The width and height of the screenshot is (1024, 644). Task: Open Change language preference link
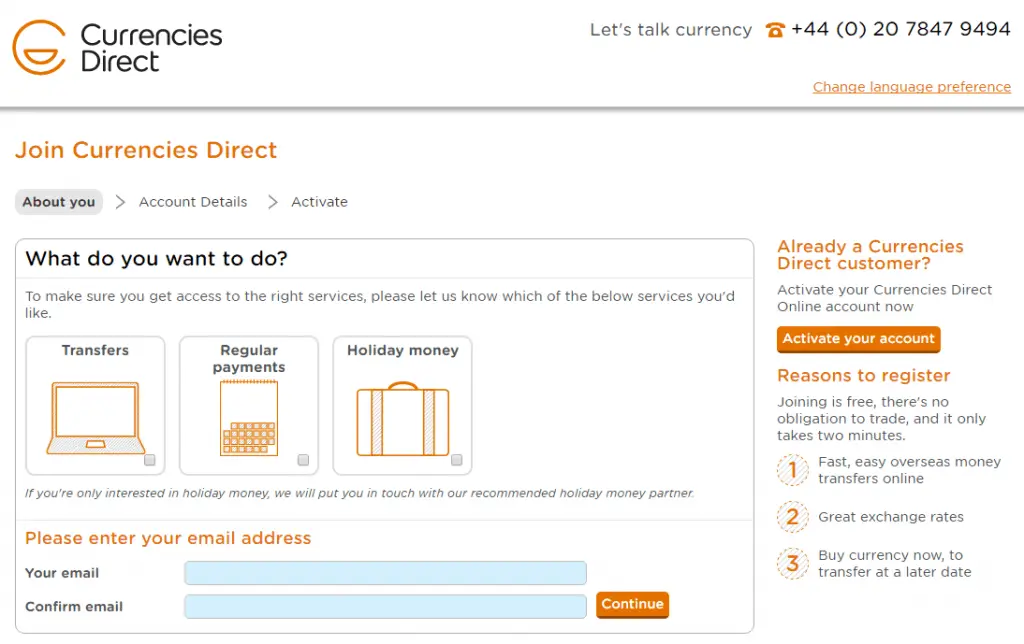click(912, 87)
